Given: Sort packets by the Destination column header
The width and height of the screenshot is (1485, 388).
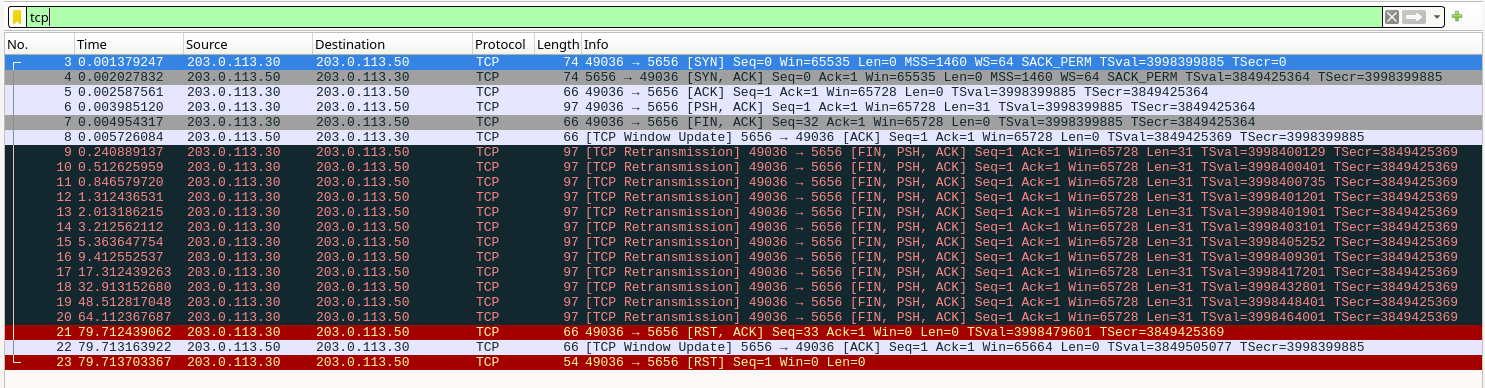Looking at the screenshot, I should click(x=392, y=44).
